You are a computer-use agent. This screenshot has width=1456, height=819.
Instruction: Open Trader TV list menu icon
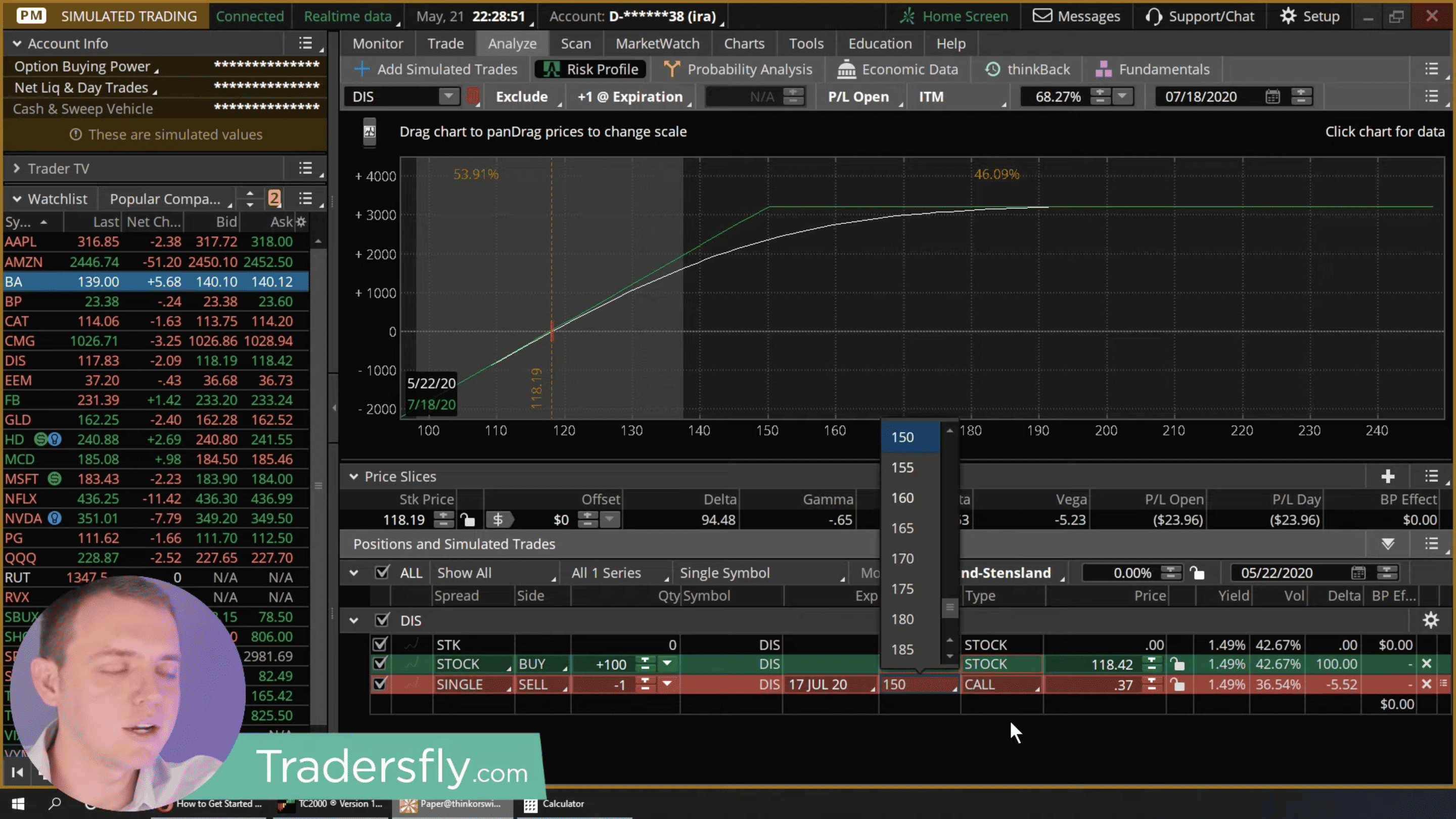pyautogui.click(x=306, y=168)
